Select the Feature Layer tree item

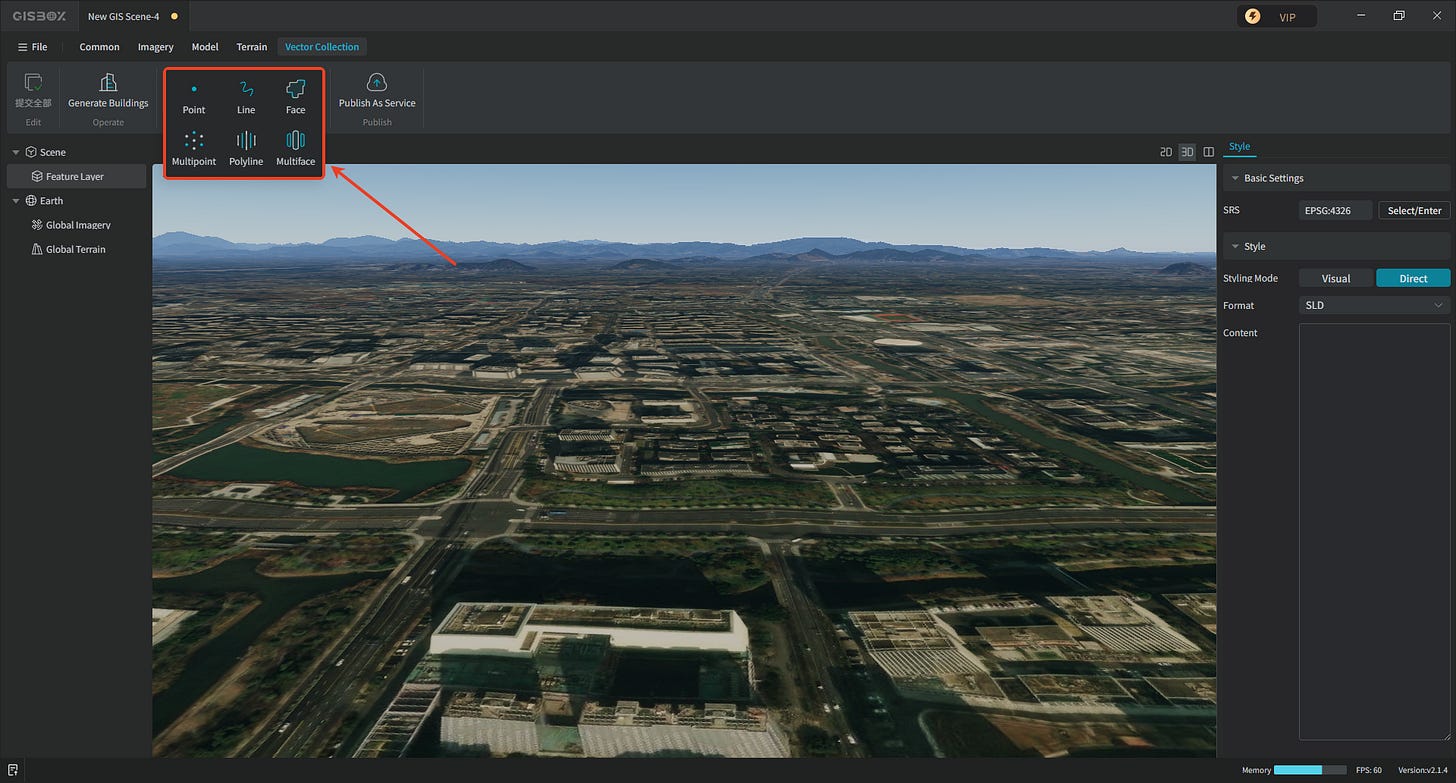pyautogui.click(x=76, y=176)
